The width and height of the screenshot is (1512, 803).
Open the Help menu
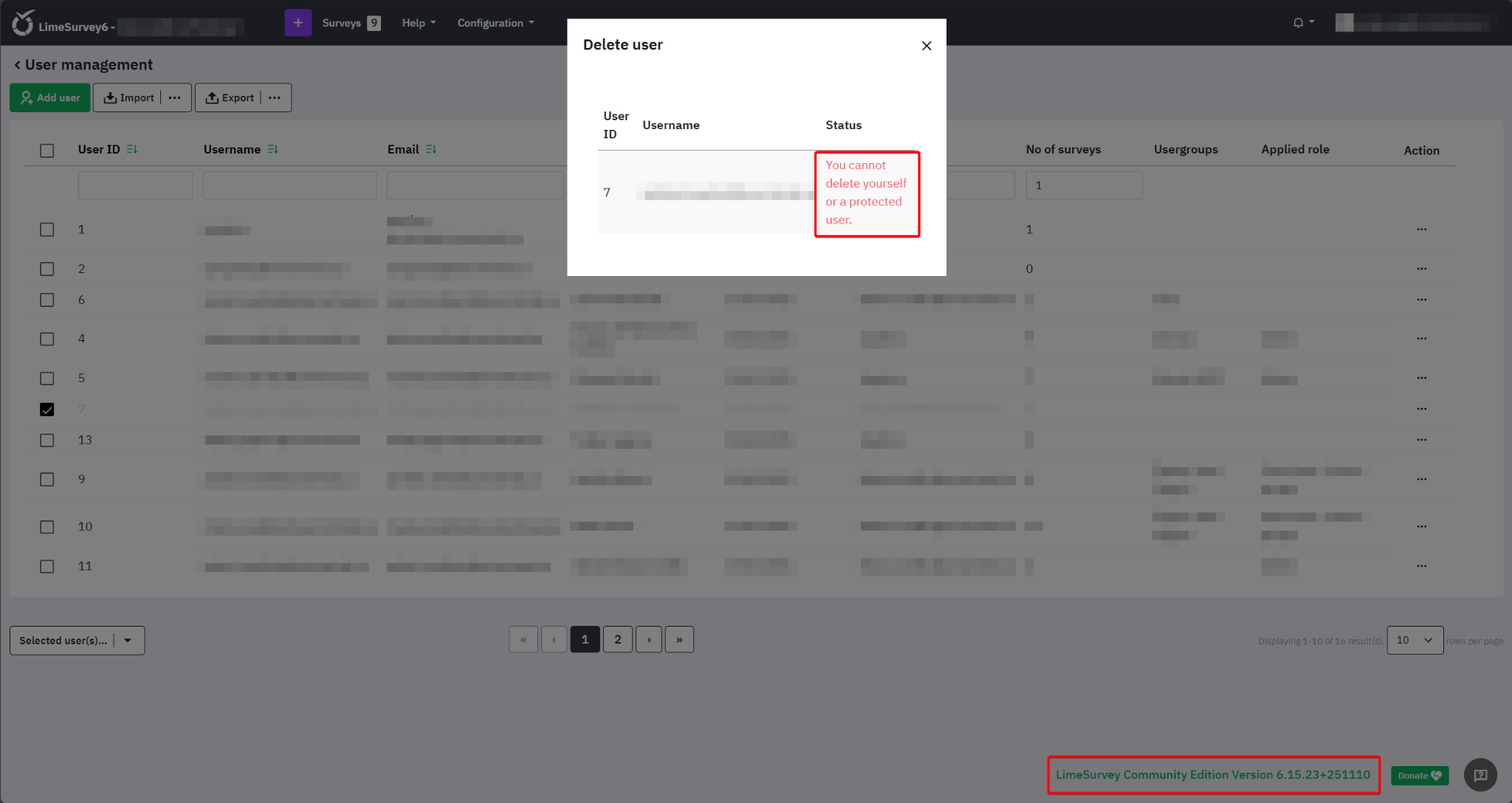click(x=419, y=23)
